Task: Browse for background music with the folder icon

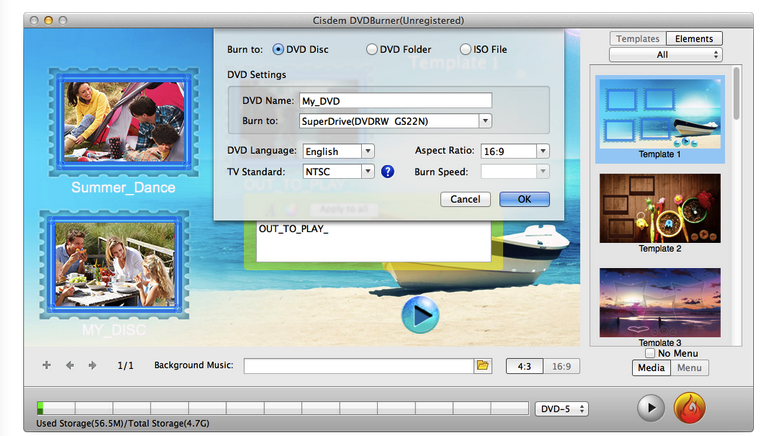Action: (x=483, y=366)
